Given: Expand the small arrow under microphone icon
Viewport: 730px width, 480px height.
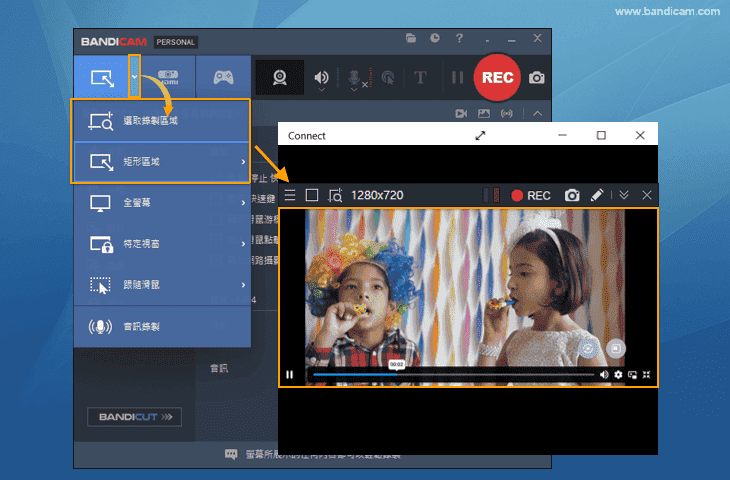Looking at the screenshot, I should [354, 89].
